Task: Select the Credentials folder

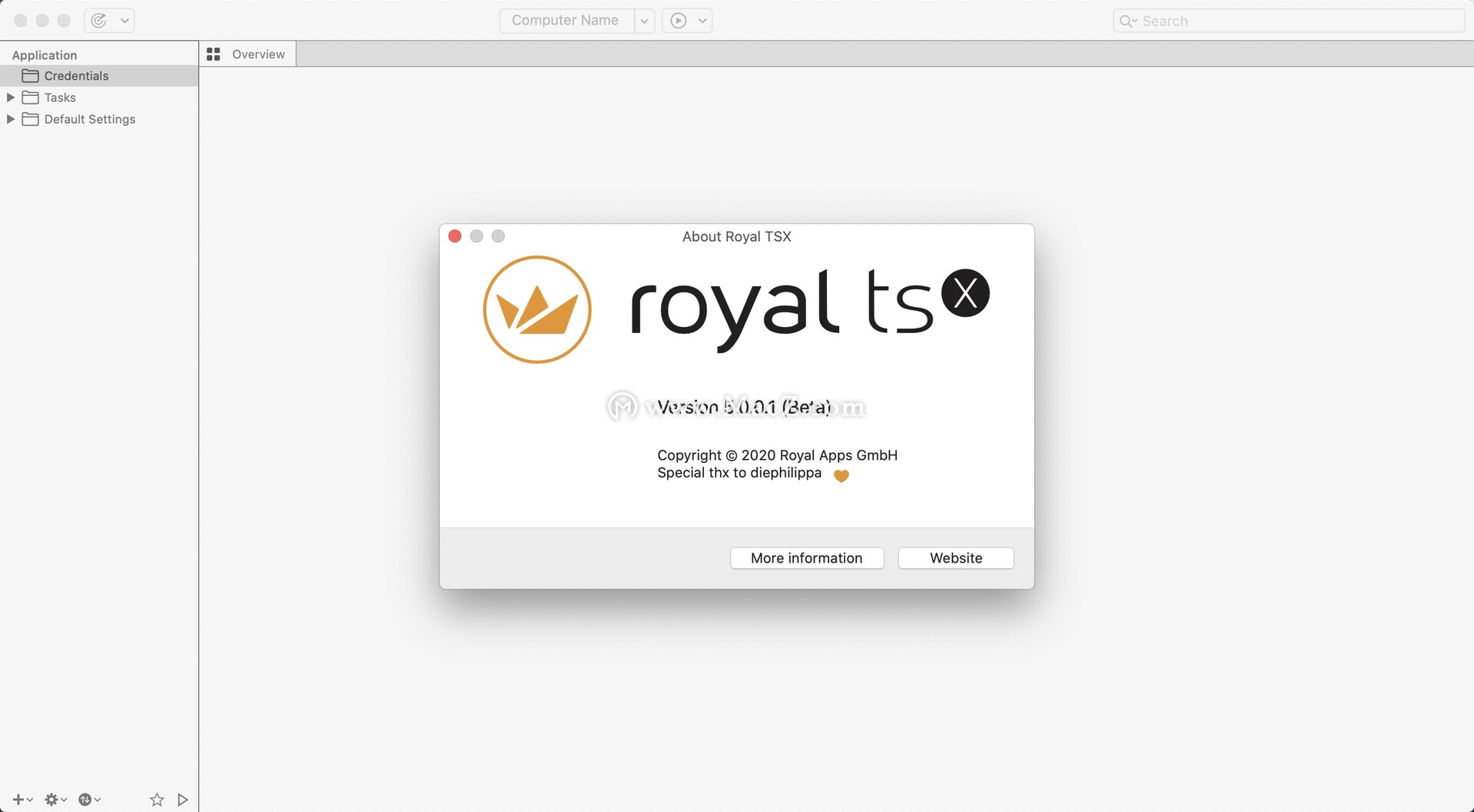Action: (x=99, y=76)
